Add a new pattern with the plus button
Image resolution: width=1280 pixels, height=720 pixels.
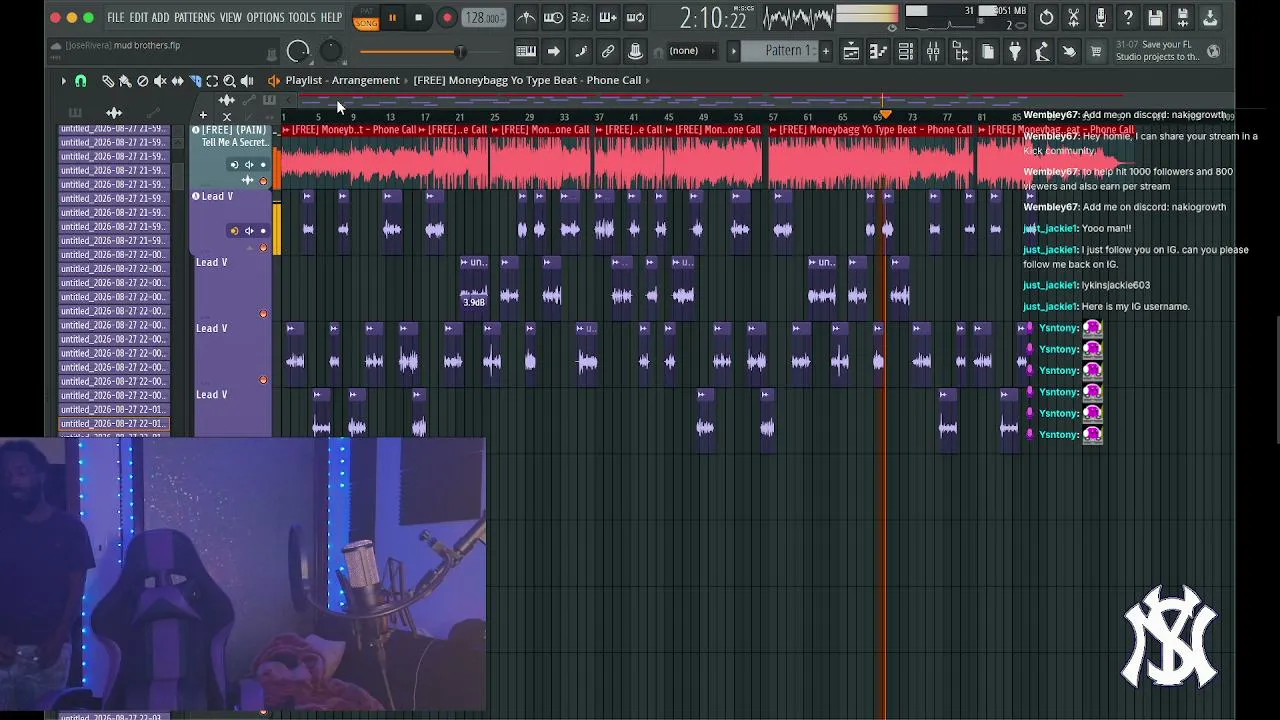(x=826, y=51)
